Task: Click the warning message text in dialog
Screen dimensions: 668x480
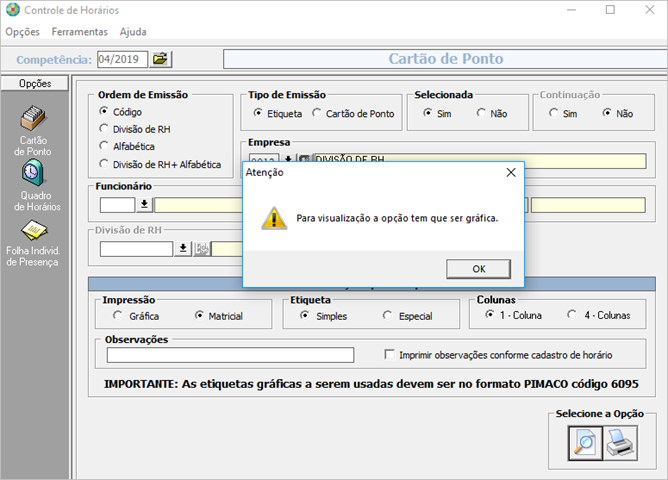Action: click(x=397, y=218)
